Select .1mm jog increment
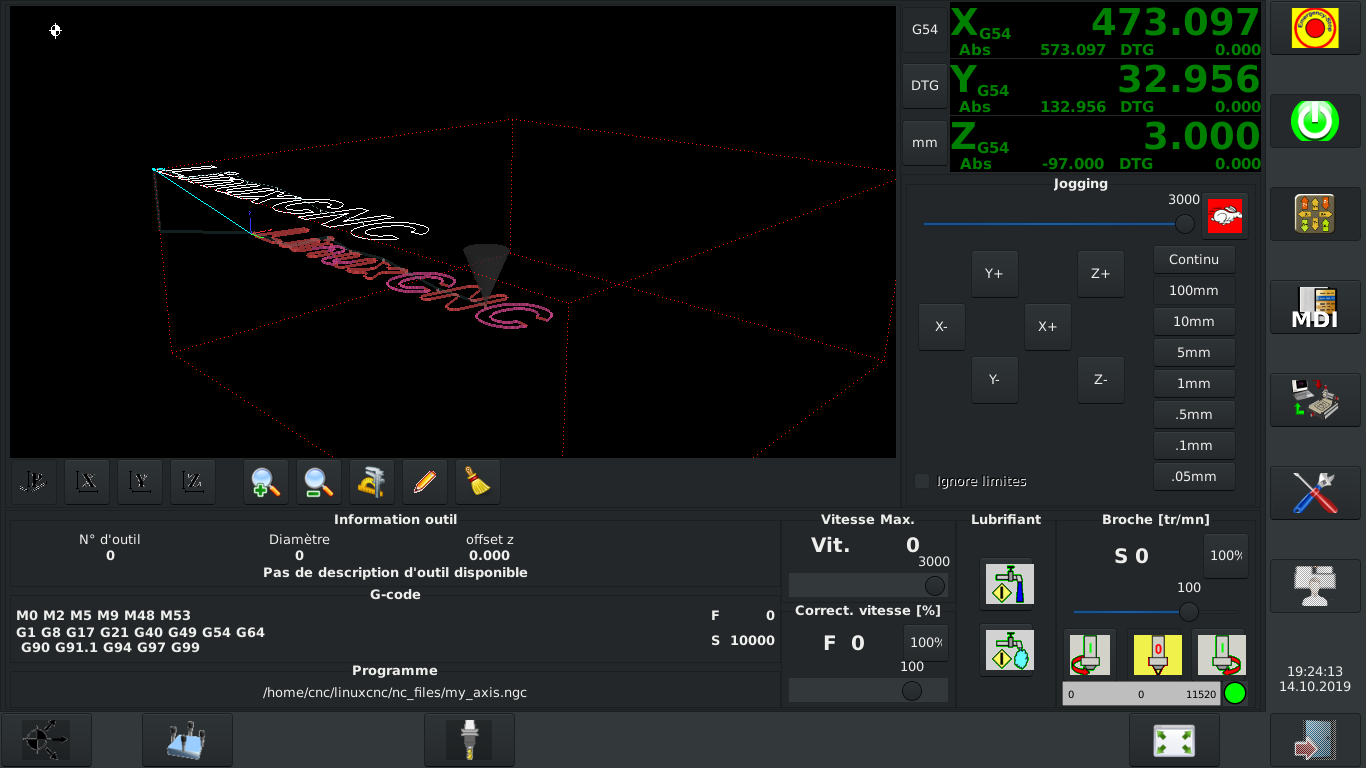This screenshot has width=1366, height=768. click(1194, 445)
